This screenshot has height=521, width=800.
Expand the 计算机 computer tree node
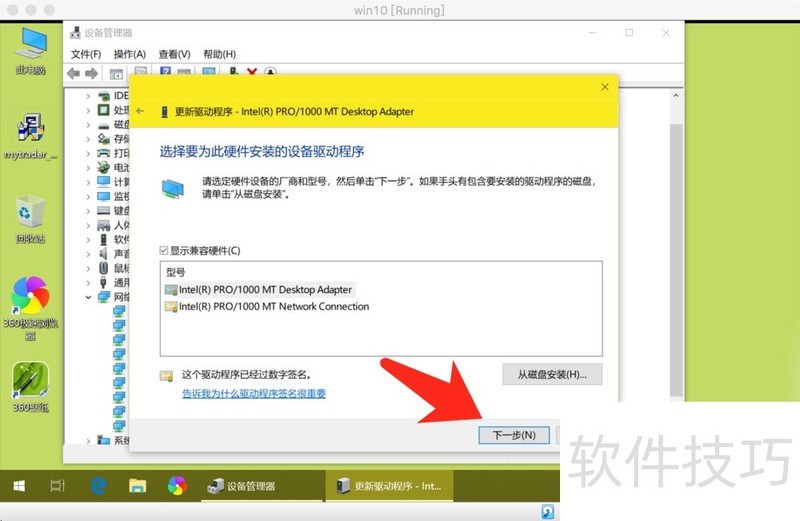(x=88, y=182)
